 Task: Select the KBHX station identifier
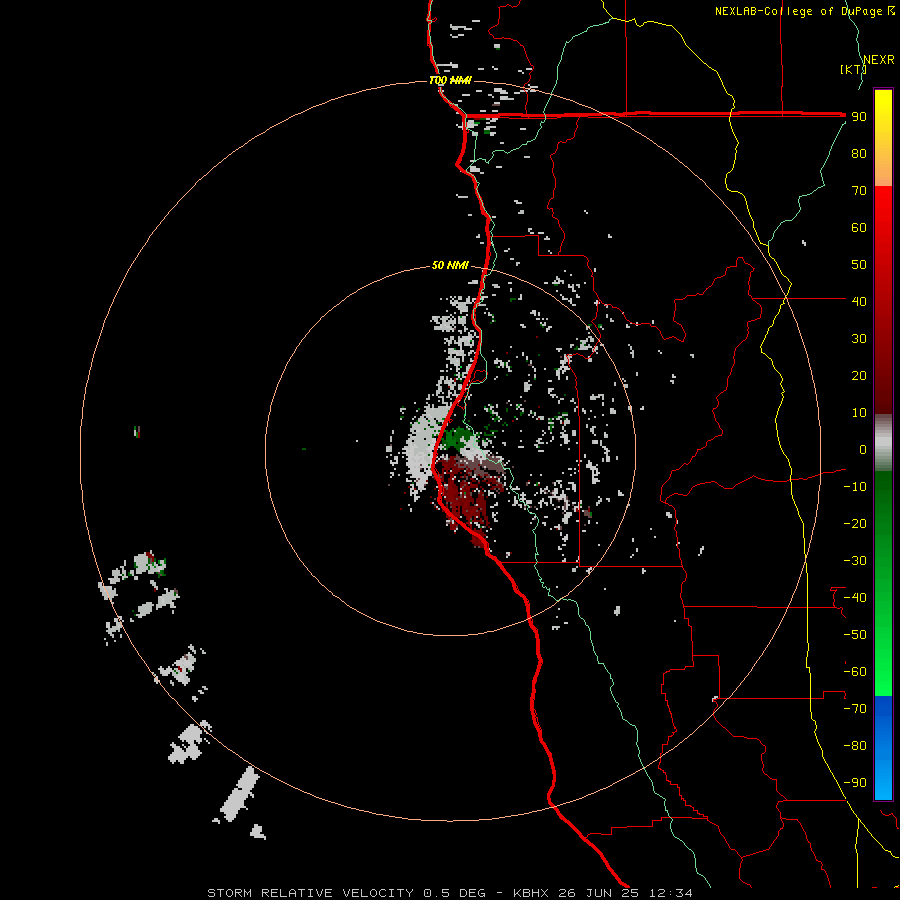[x=531, y=893]
